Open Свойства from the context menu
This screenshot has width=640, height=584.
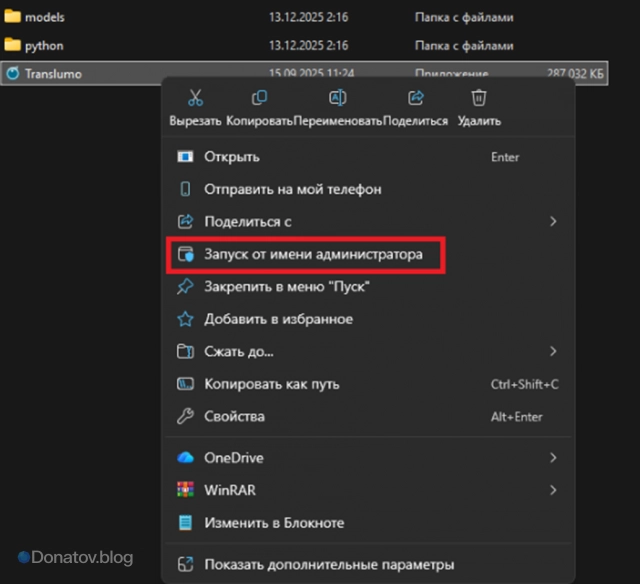(x=368, y=417)
